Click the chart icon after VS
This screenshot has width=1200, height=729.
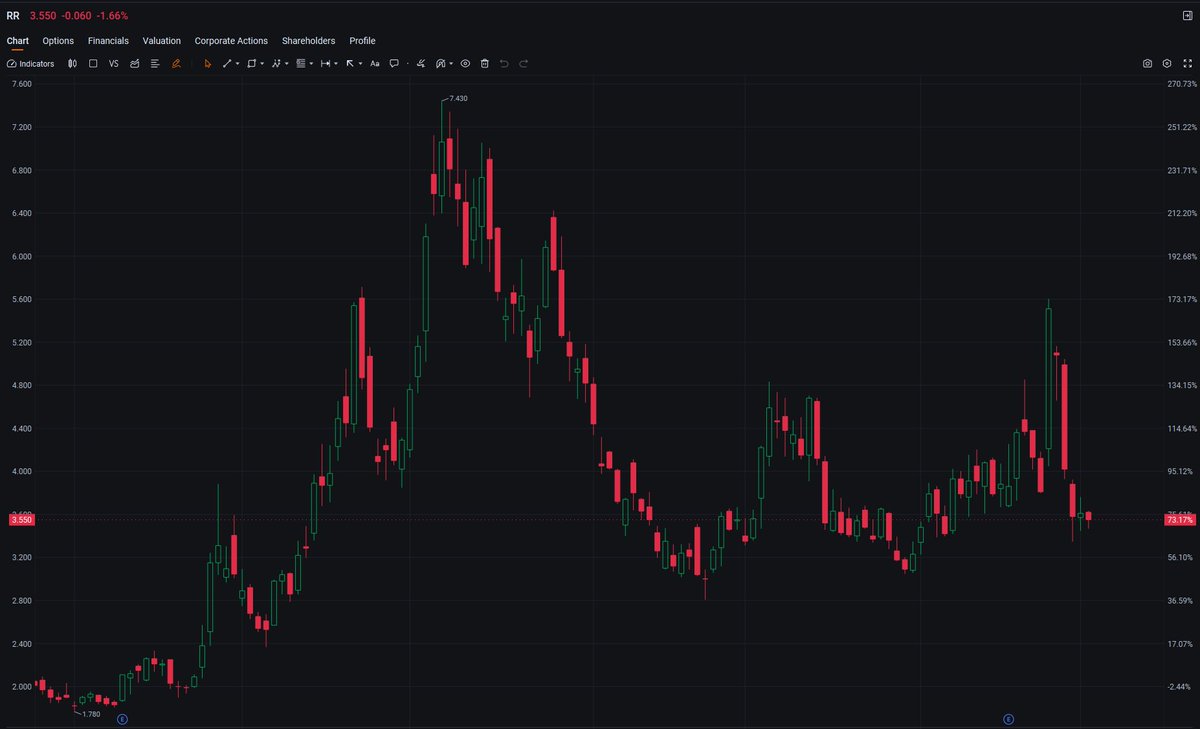coord(134,63)
